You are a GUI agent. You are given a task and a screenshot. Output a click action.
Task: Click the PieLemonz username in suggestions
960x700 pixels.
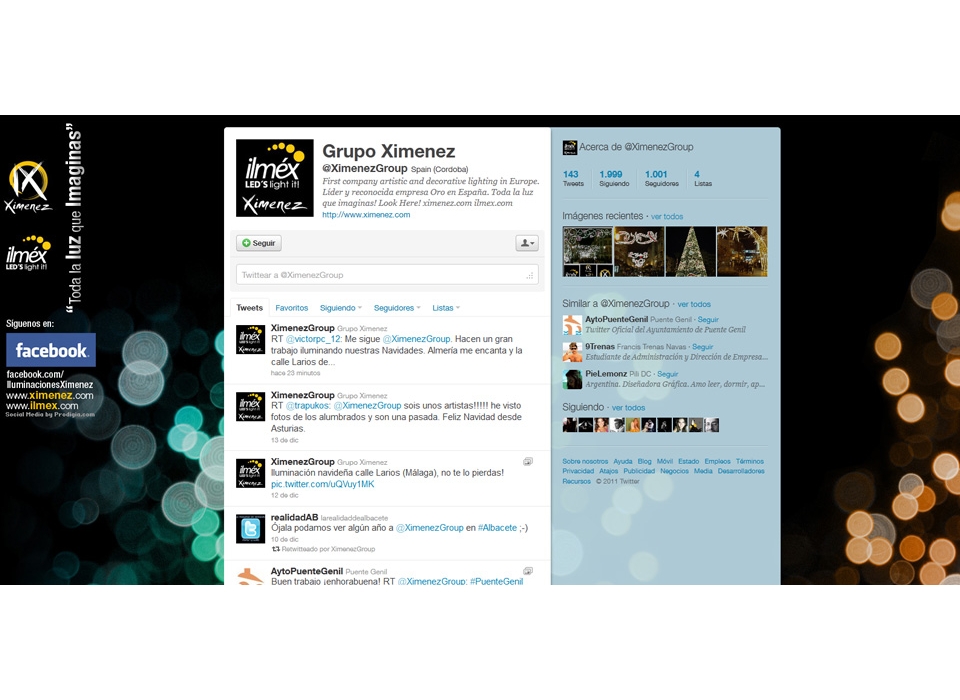pyautogui.click(x=606, y=374)
